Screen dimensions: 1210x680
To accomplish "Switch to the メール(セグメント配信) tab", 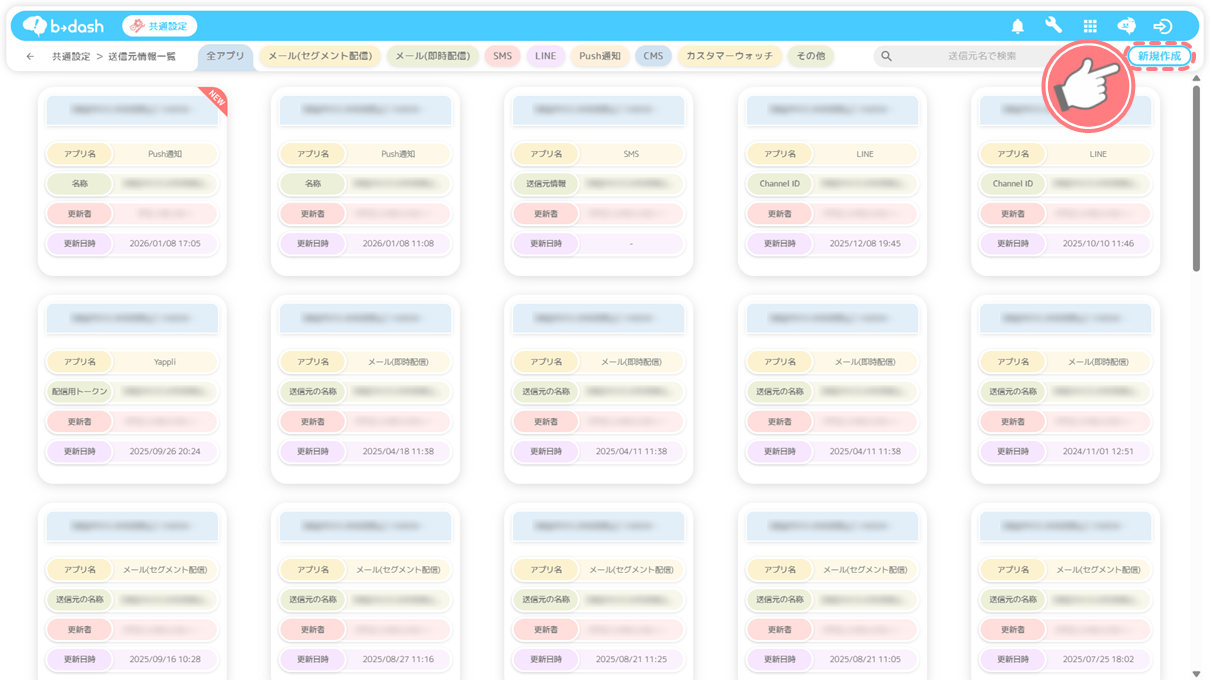I will coord(320,57).
